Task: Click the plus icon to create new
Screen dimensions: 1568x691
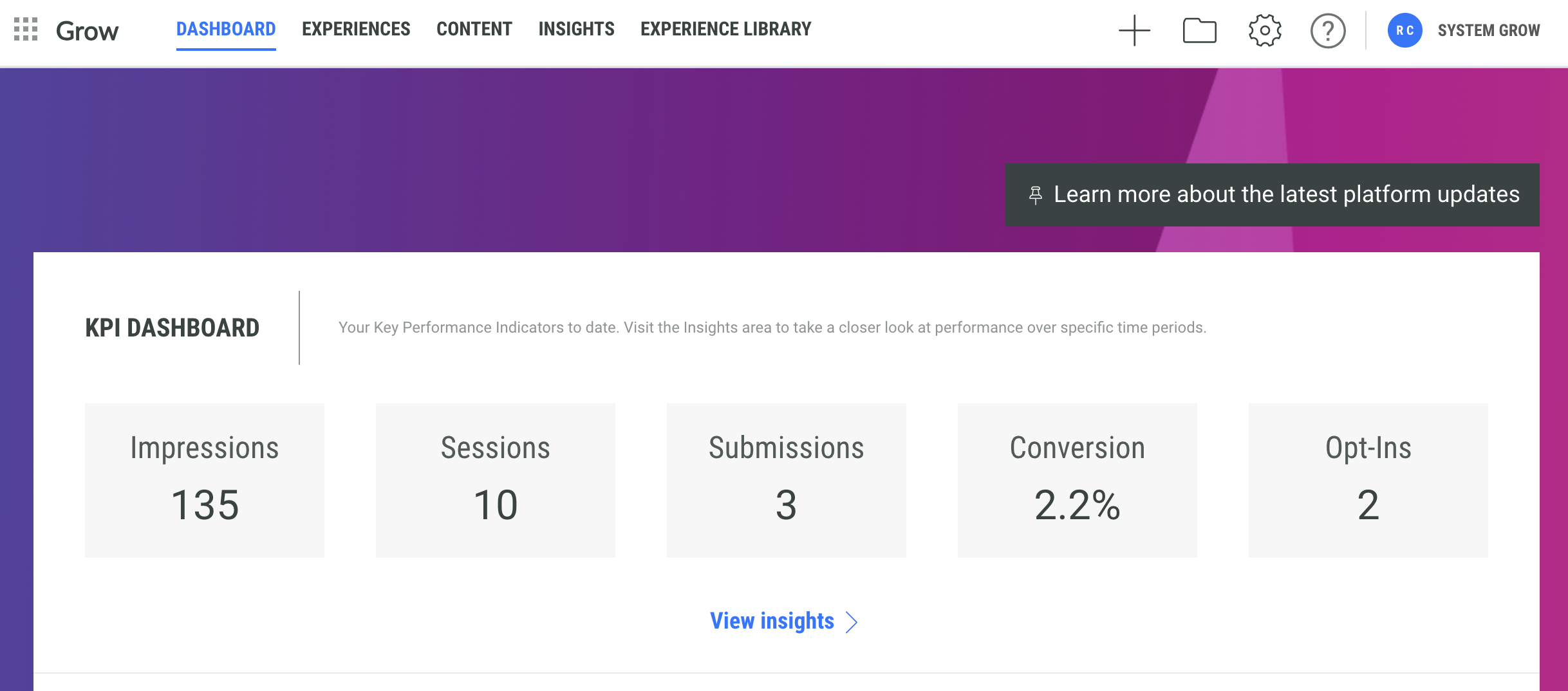Action: (x=1134, y=30)
